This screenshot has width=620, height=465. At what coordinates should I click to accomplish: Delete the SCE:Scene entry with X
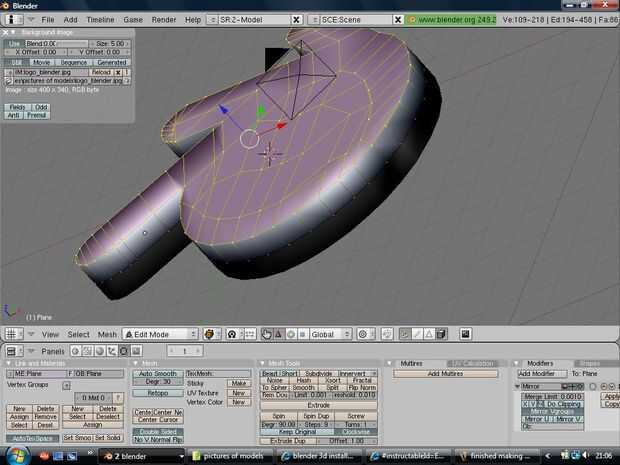398,19
